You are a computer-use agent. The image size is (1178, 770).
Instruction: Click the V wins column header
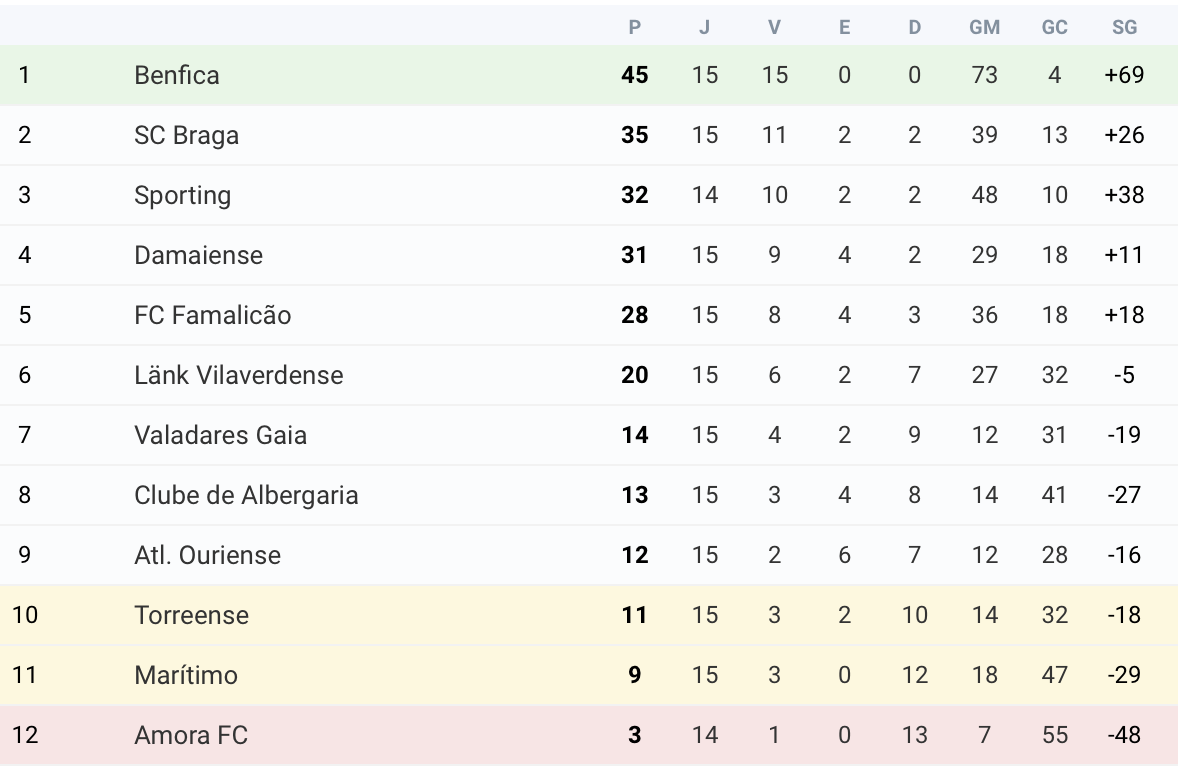[774, 28]
